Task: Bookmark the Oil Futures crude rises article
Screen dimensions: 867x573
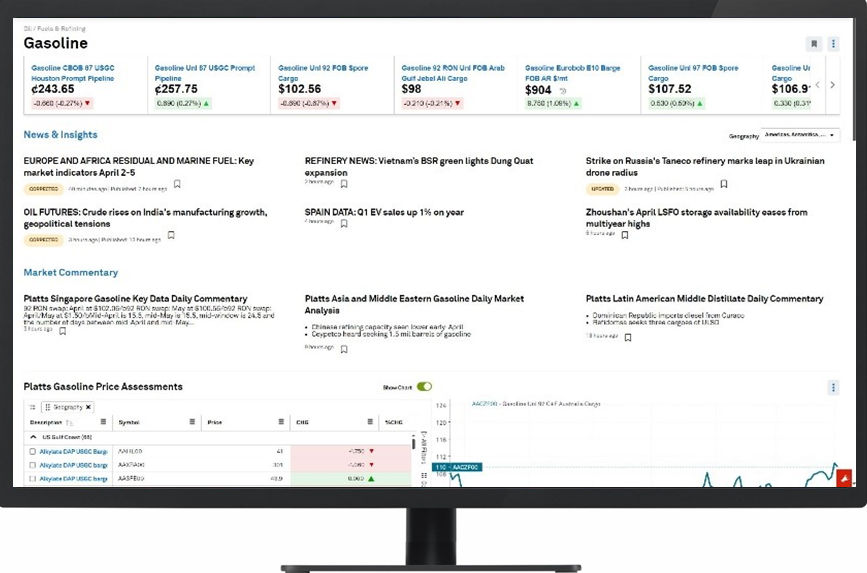Action: point(171,235)
